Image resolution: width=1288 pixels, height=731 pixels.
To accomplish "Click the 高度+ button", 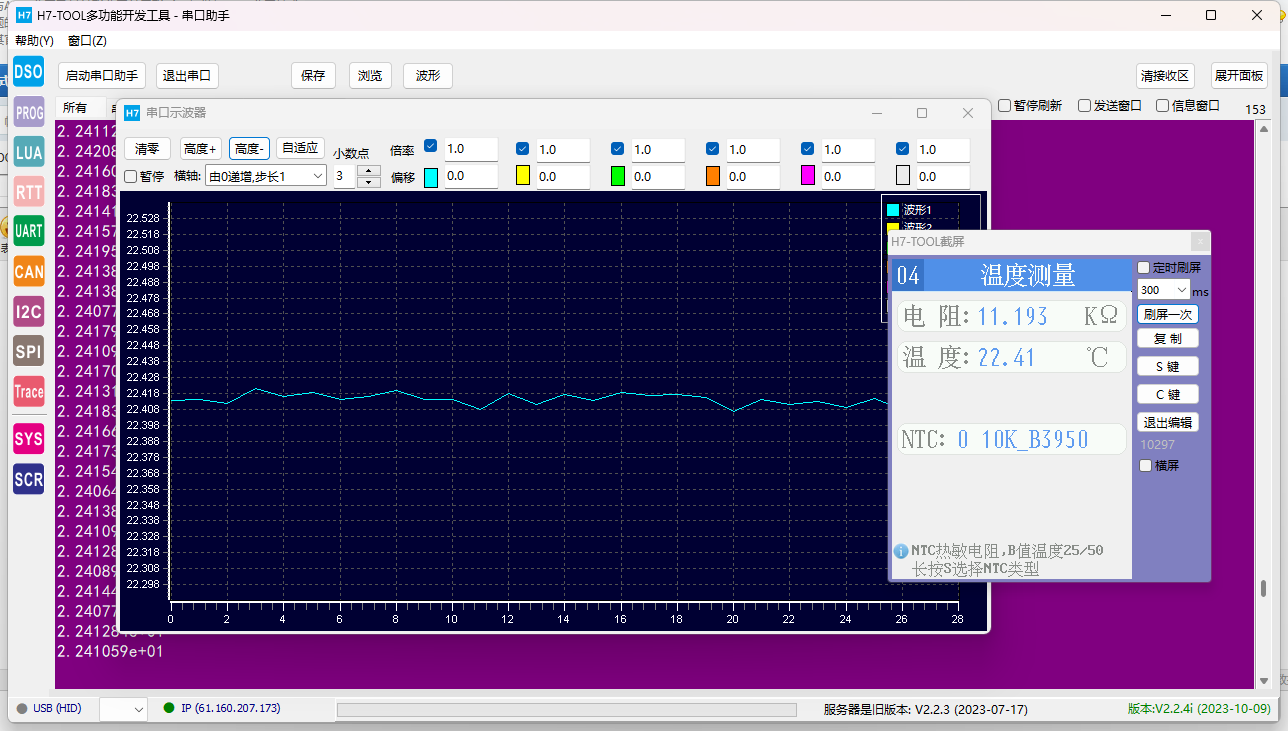I will (x=200, y=148).
